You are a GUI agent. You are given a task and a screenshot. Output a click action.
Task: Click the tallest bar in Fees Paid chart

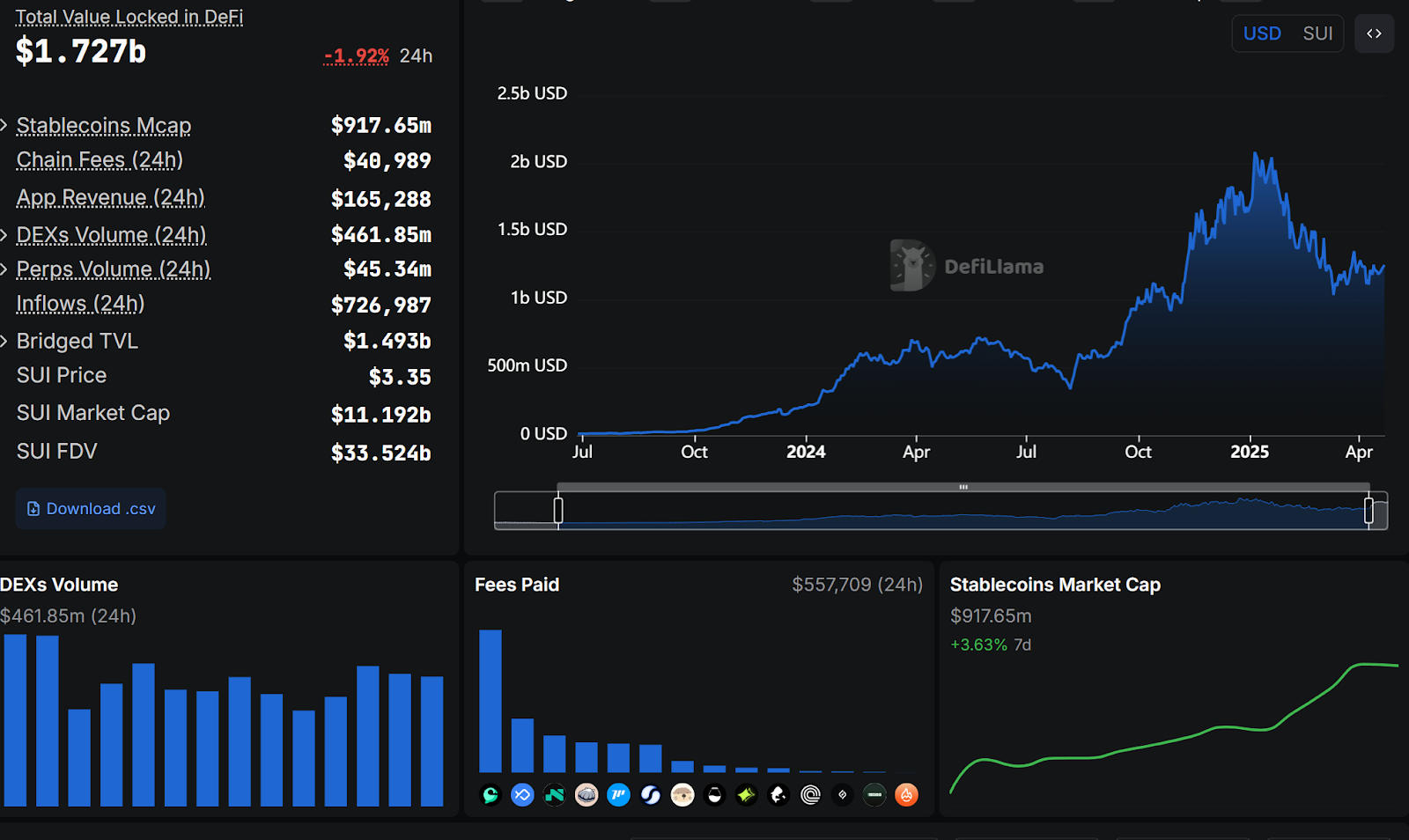(491, 700)
